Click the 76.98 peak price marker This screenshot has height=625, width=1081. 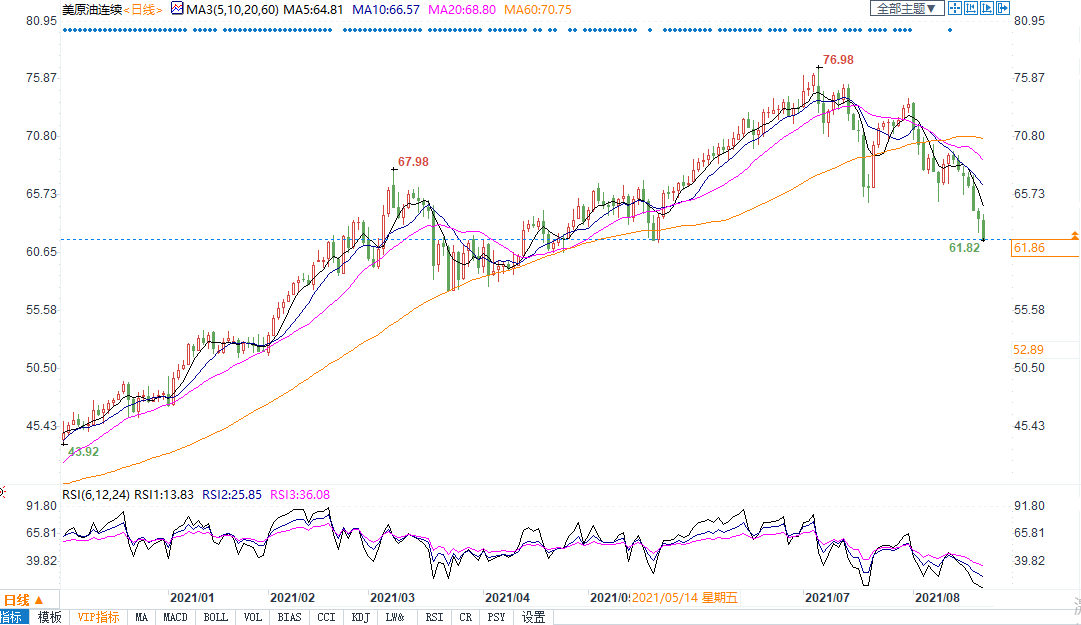tap(837, 60)
